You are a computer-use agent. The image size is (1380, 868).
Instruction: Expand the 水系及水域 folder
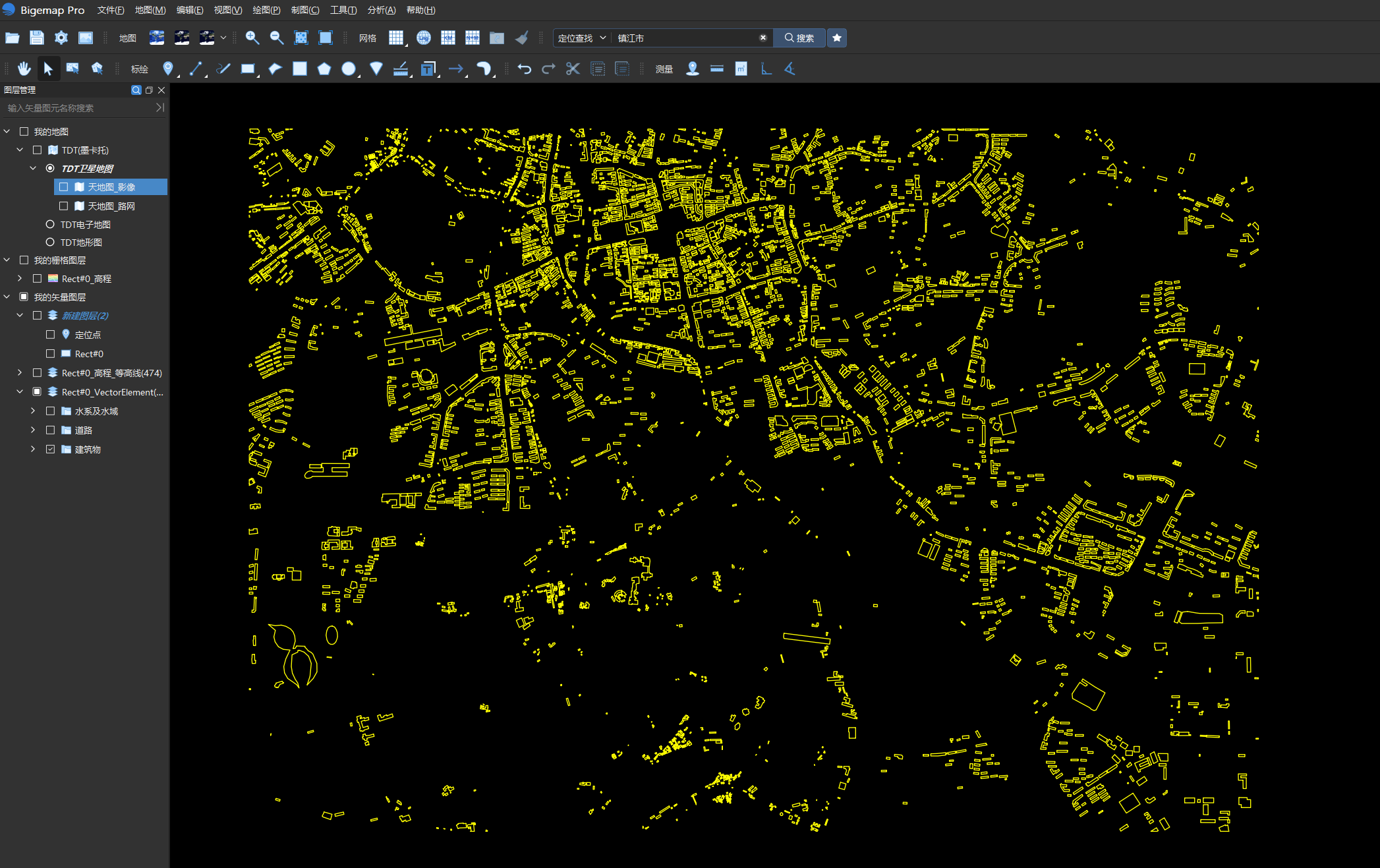click(x=33, y=411)
